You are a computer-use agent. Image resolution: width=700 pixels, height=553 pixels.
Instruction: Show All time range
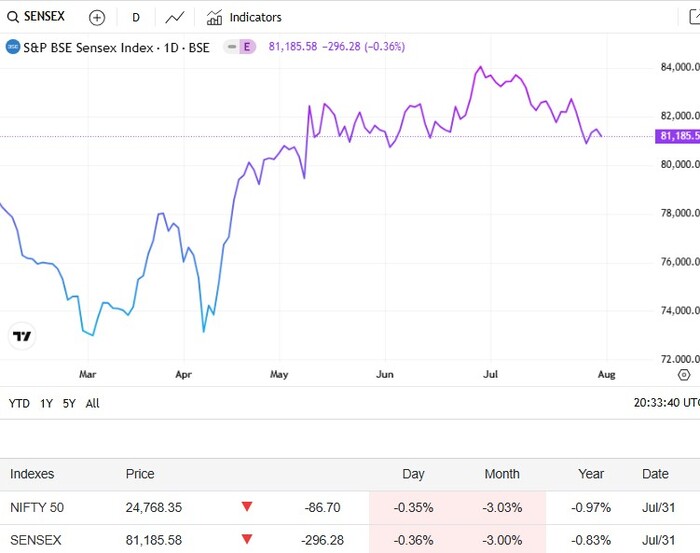pyautogui.click(x=92, y=403)
